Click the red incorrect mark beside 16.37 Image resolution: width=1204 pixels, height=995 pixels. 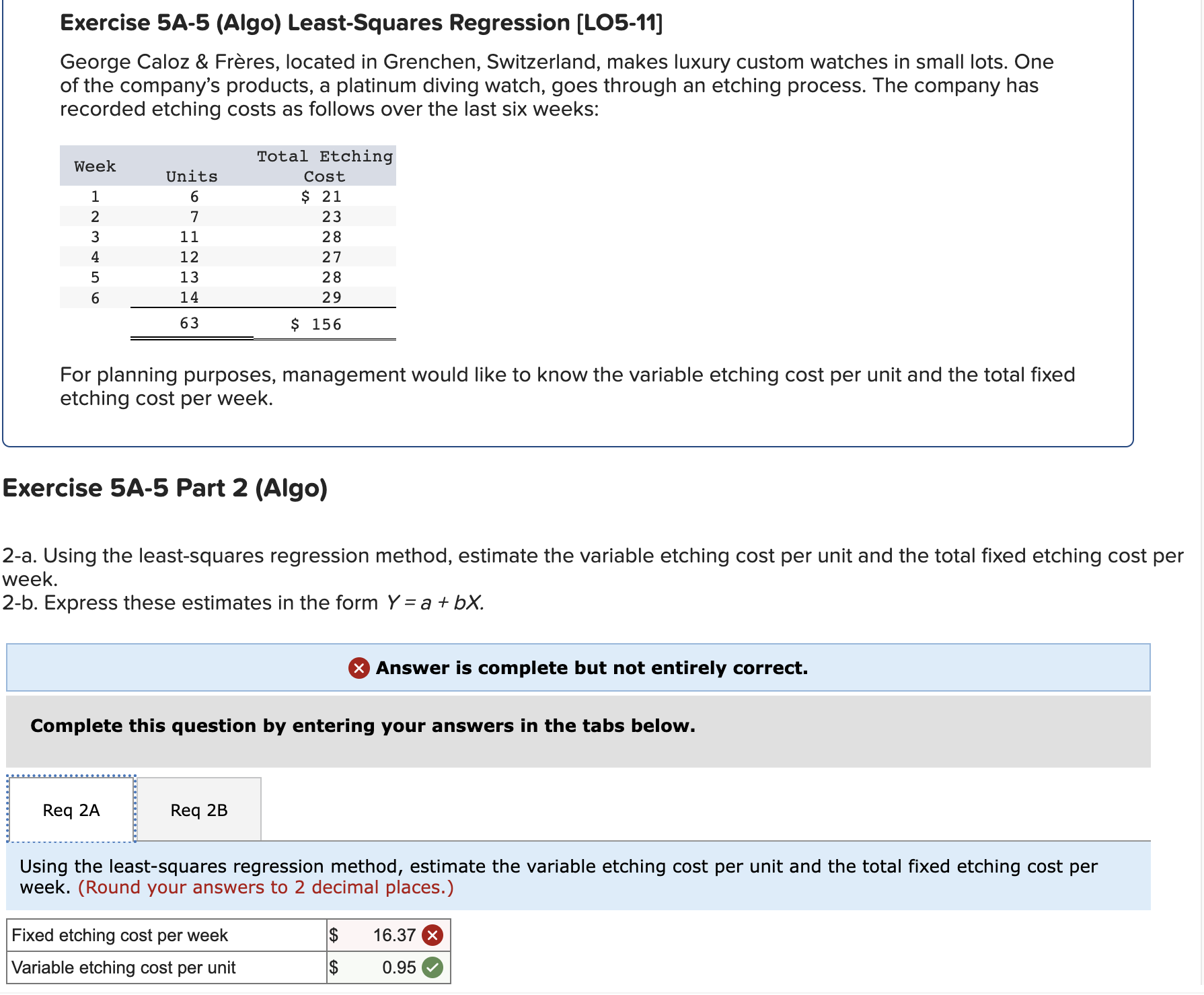click(x=432, y=935)
